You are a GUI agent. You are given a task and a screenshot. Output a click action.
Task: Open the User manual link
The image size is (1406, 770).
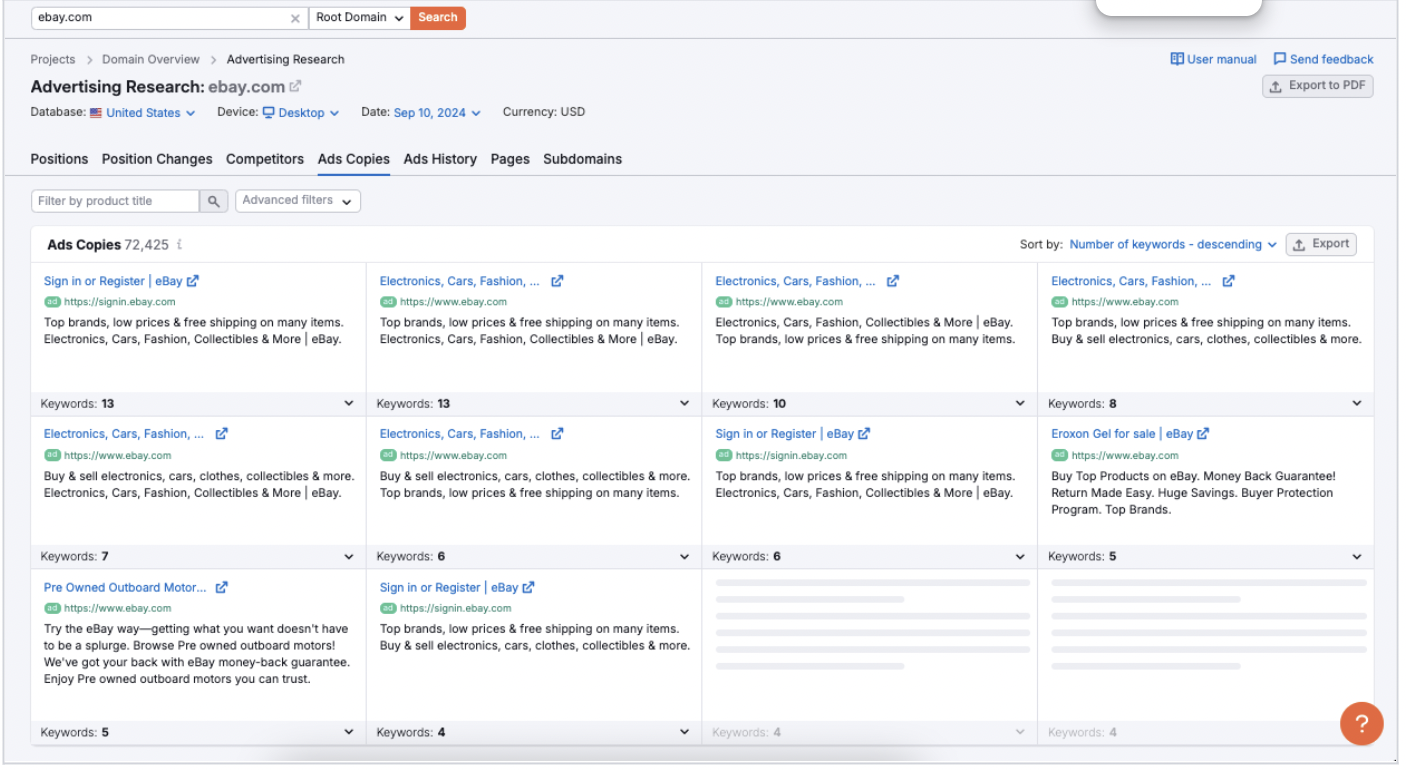[x=1213, y=59]
